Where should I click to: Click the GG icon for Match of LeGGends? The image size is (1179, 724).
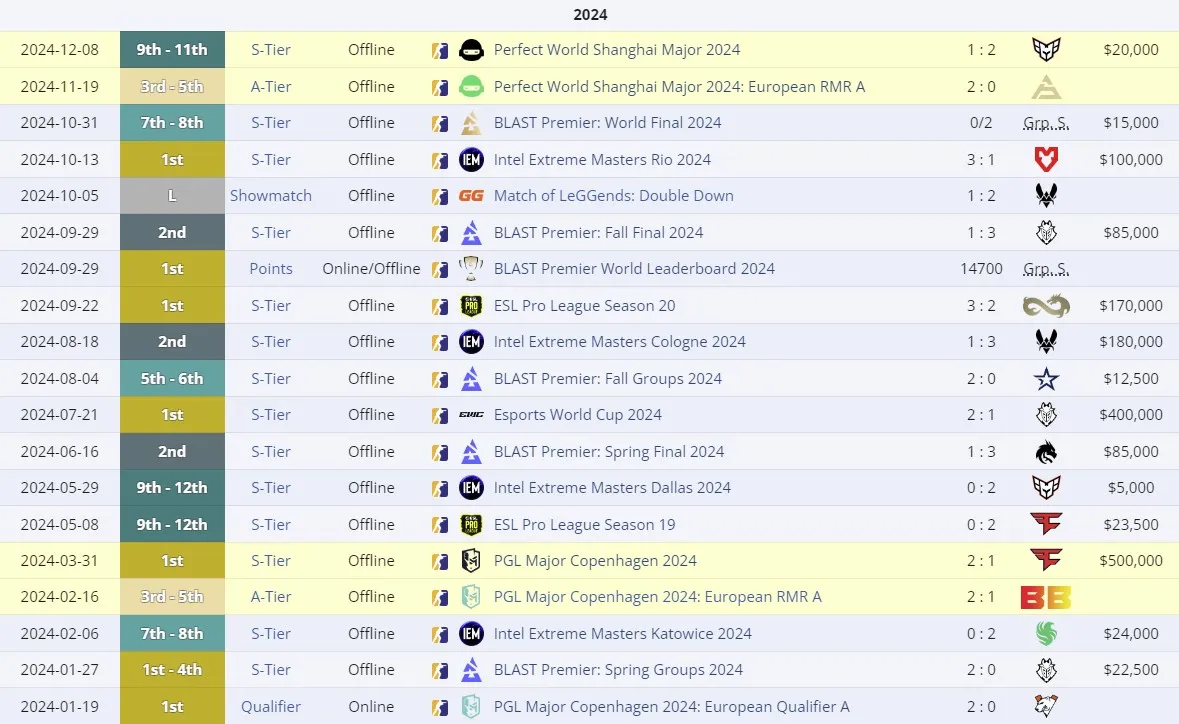coord(471,195)
